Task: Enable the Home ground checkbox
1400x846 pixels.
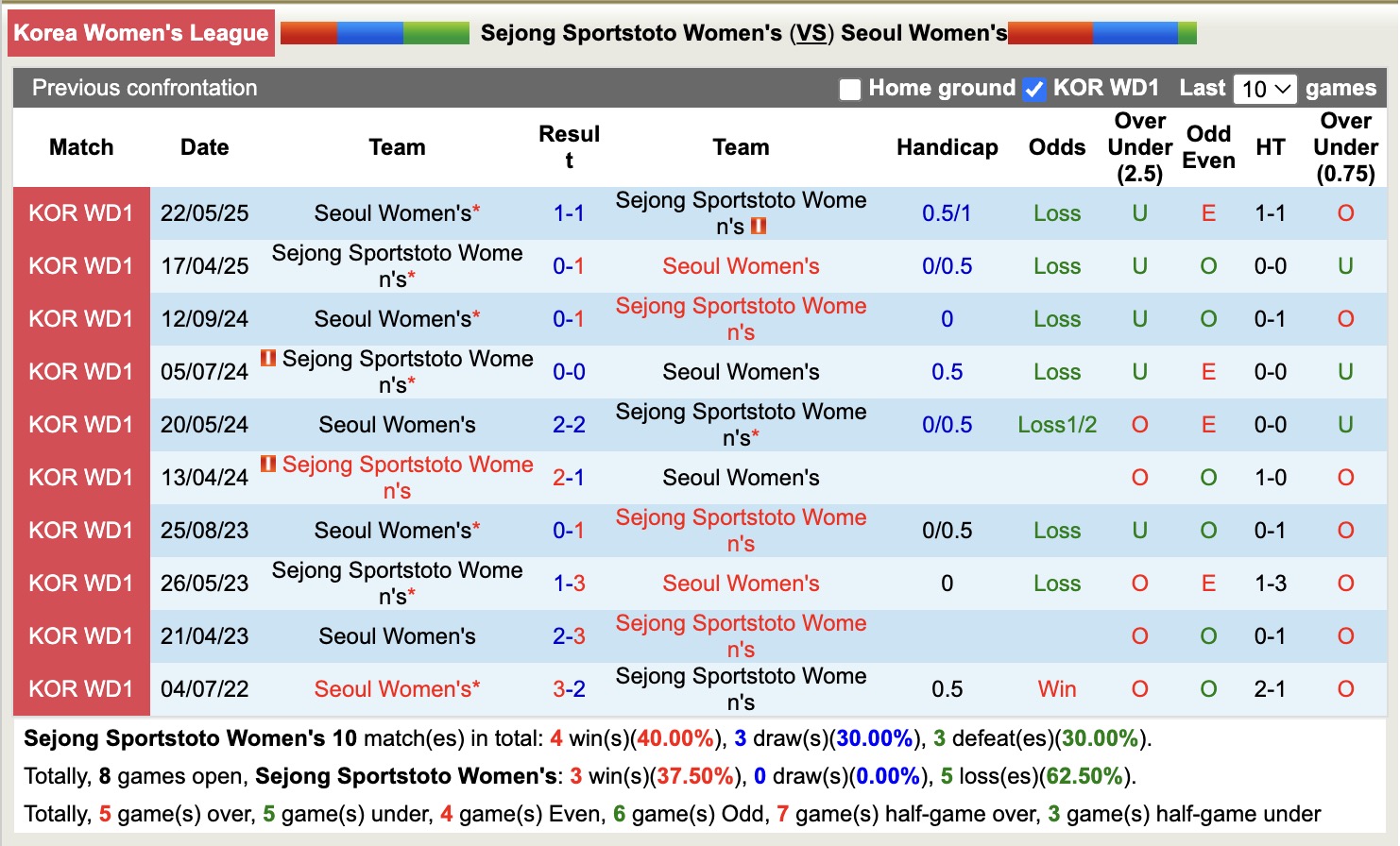Action: [x=849, y=88]
